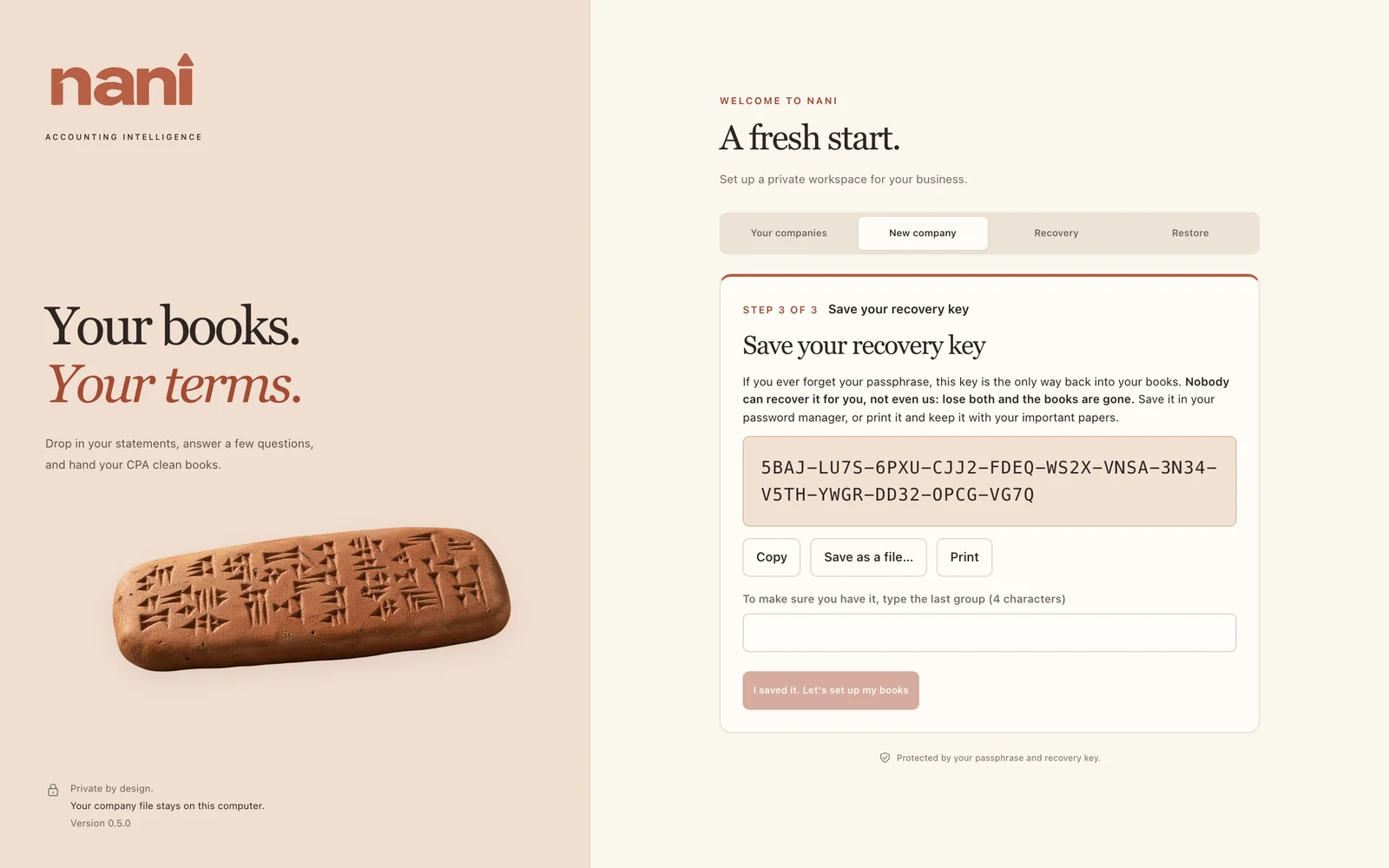Open the Your companies tab

[788, 233]
